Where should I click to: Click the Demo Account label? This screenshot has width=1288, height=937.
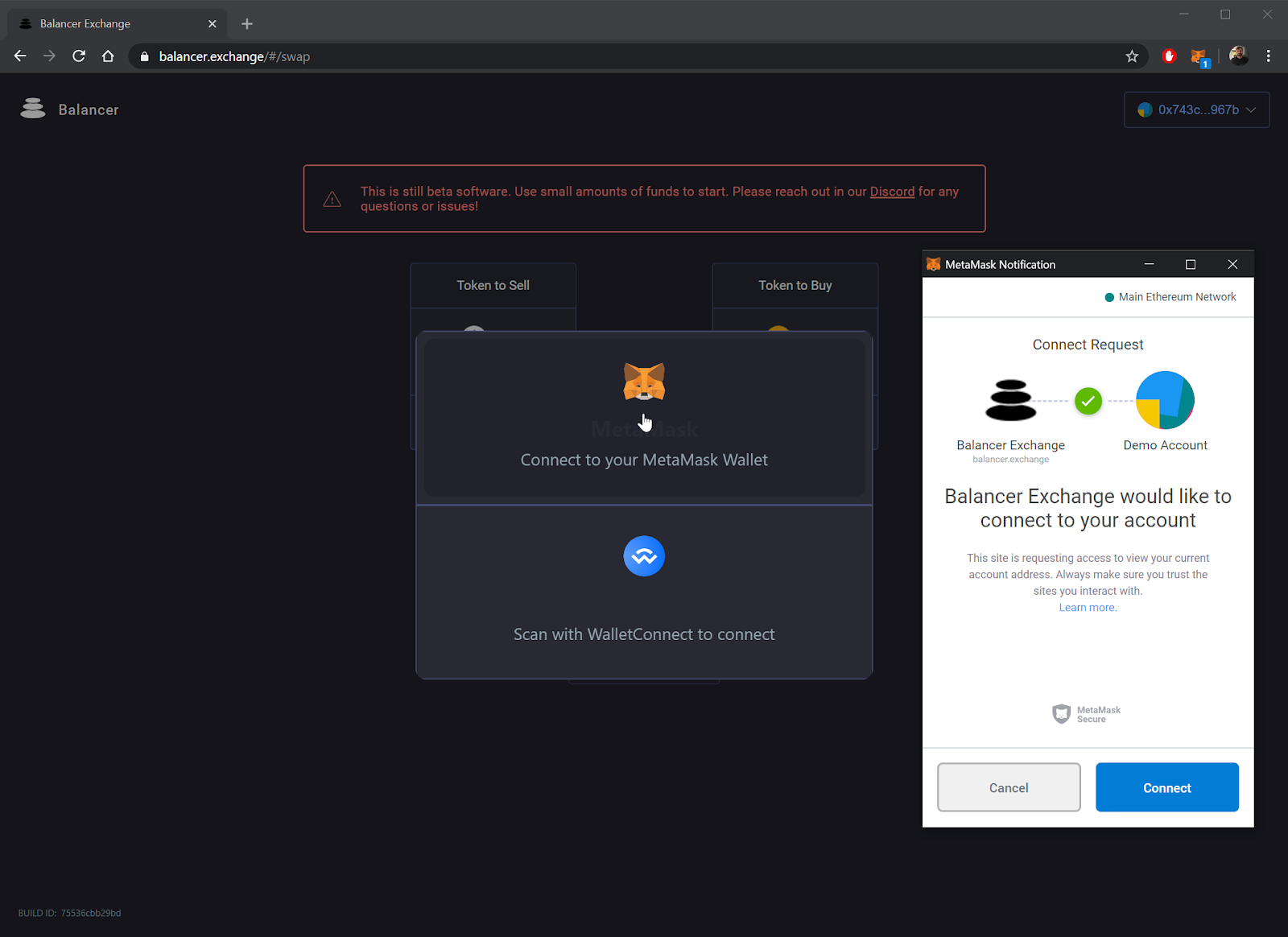coord(1165,445)
